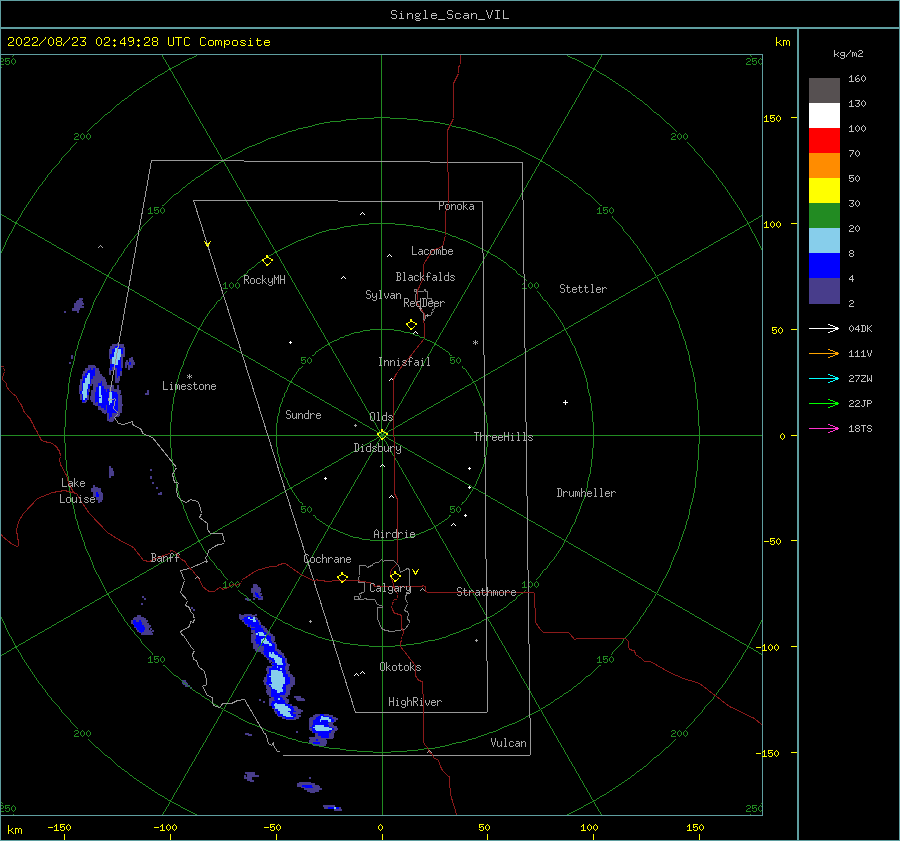Click the Stettler label
The width and height of the screenshot is (900, 841).
pos(583,289)
